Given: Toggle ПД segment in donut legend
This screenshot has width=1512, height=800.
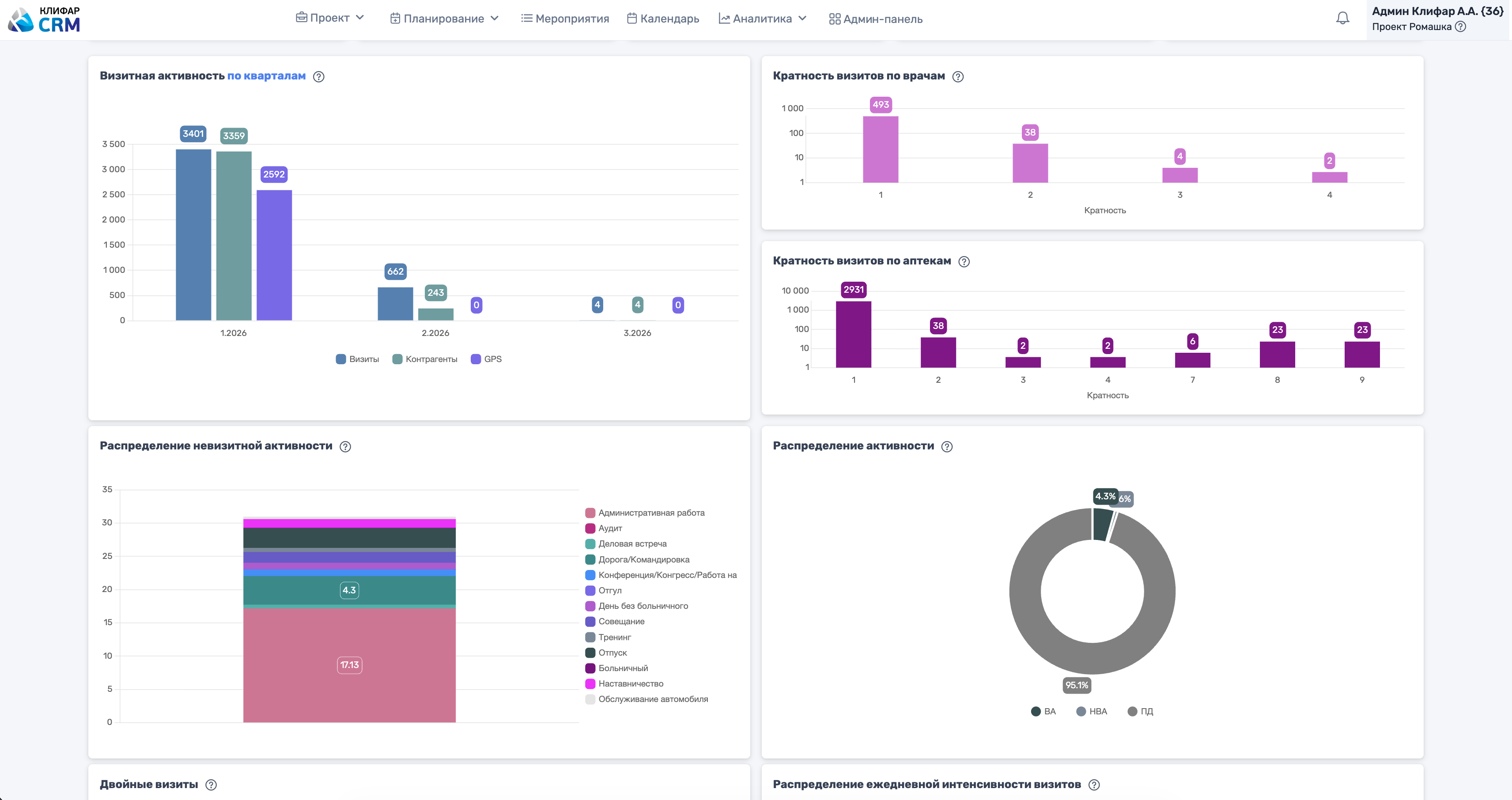Looking at the screenshot, I should coord(1141,711).
